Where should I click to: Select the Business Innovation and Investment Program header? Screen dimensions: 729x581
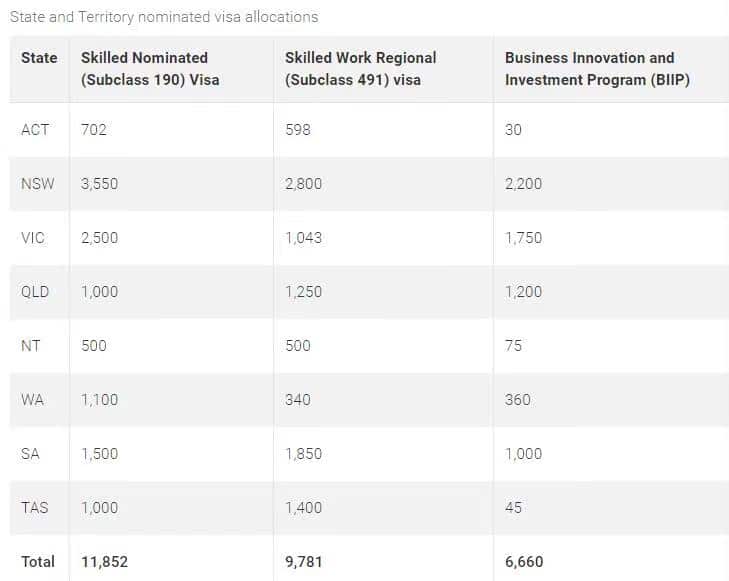pos(597,69)
